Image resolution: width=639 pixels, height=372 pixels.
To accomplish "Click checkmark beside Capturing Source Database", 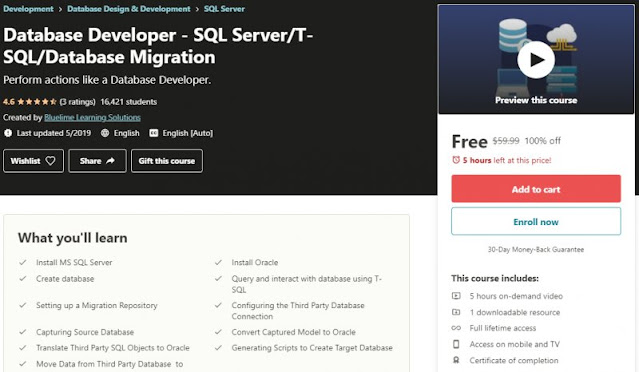I will coord(23,332).
